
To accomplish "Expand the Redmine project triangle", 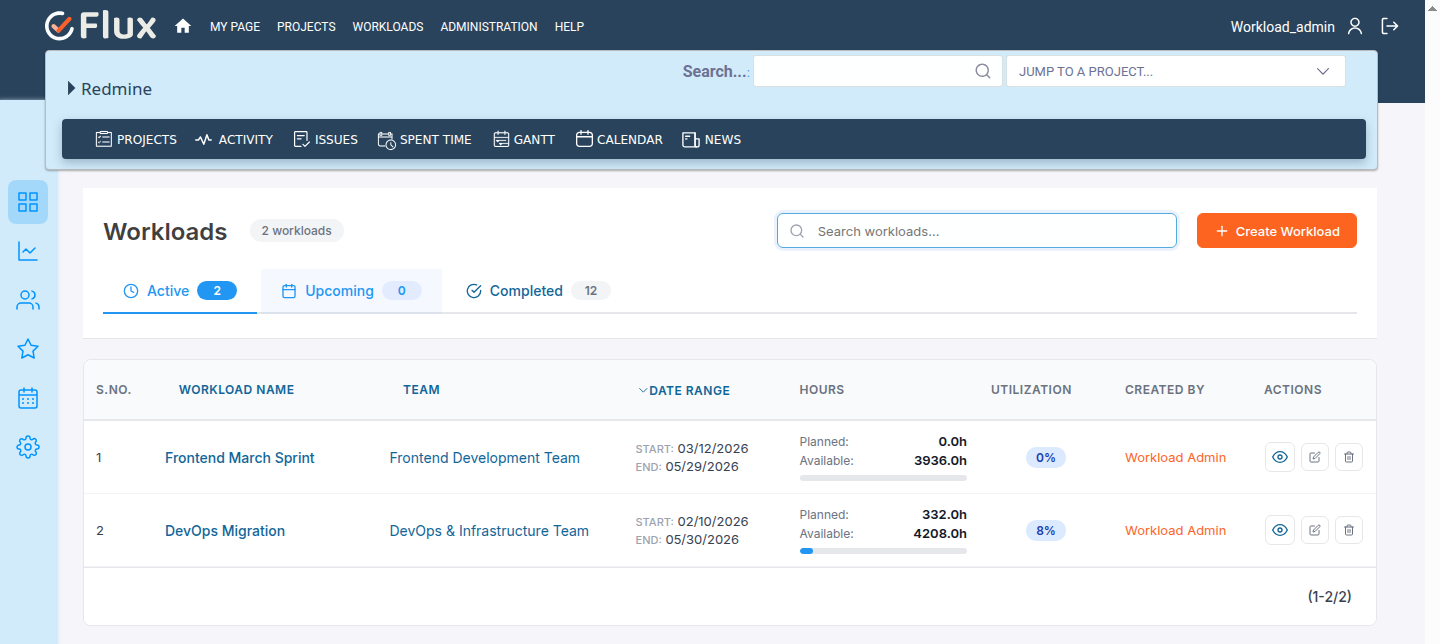I will coord(72,89).
